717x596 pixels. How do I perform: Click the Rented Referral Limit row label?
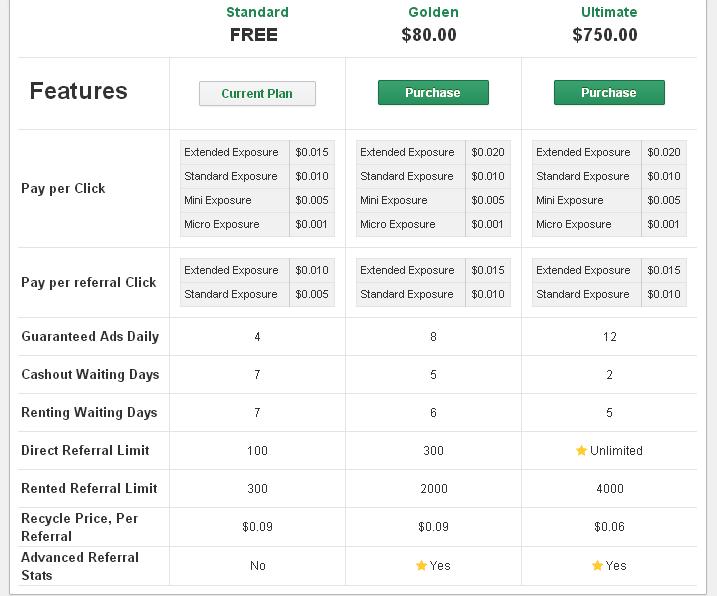pyautogui.click(x=89, y=488)
